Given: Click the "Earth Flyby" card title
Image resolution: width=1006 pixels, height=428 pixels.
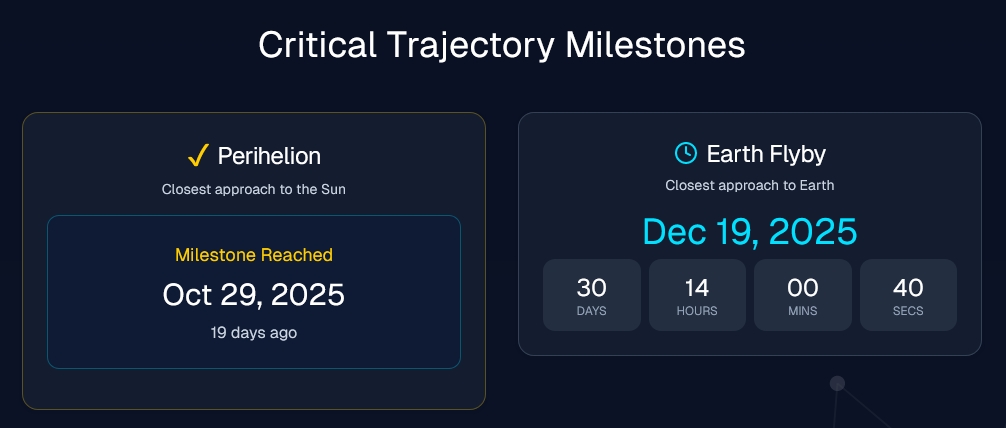Looking at the screenshot, I should 766,154.
